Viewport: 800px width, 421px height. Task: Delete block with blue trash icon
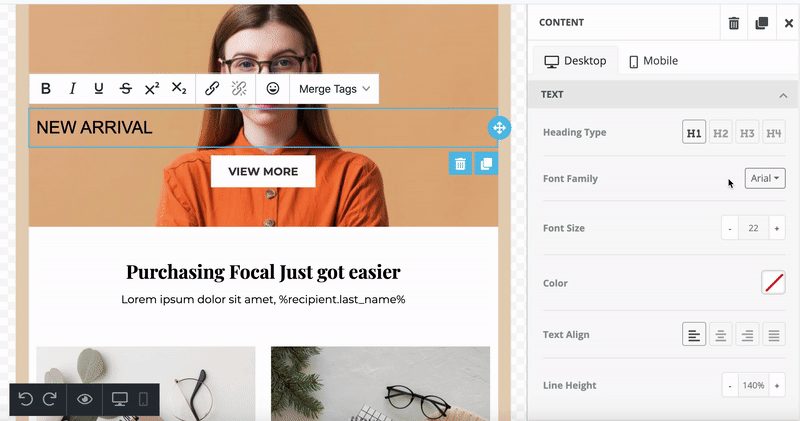click(459, 164)
